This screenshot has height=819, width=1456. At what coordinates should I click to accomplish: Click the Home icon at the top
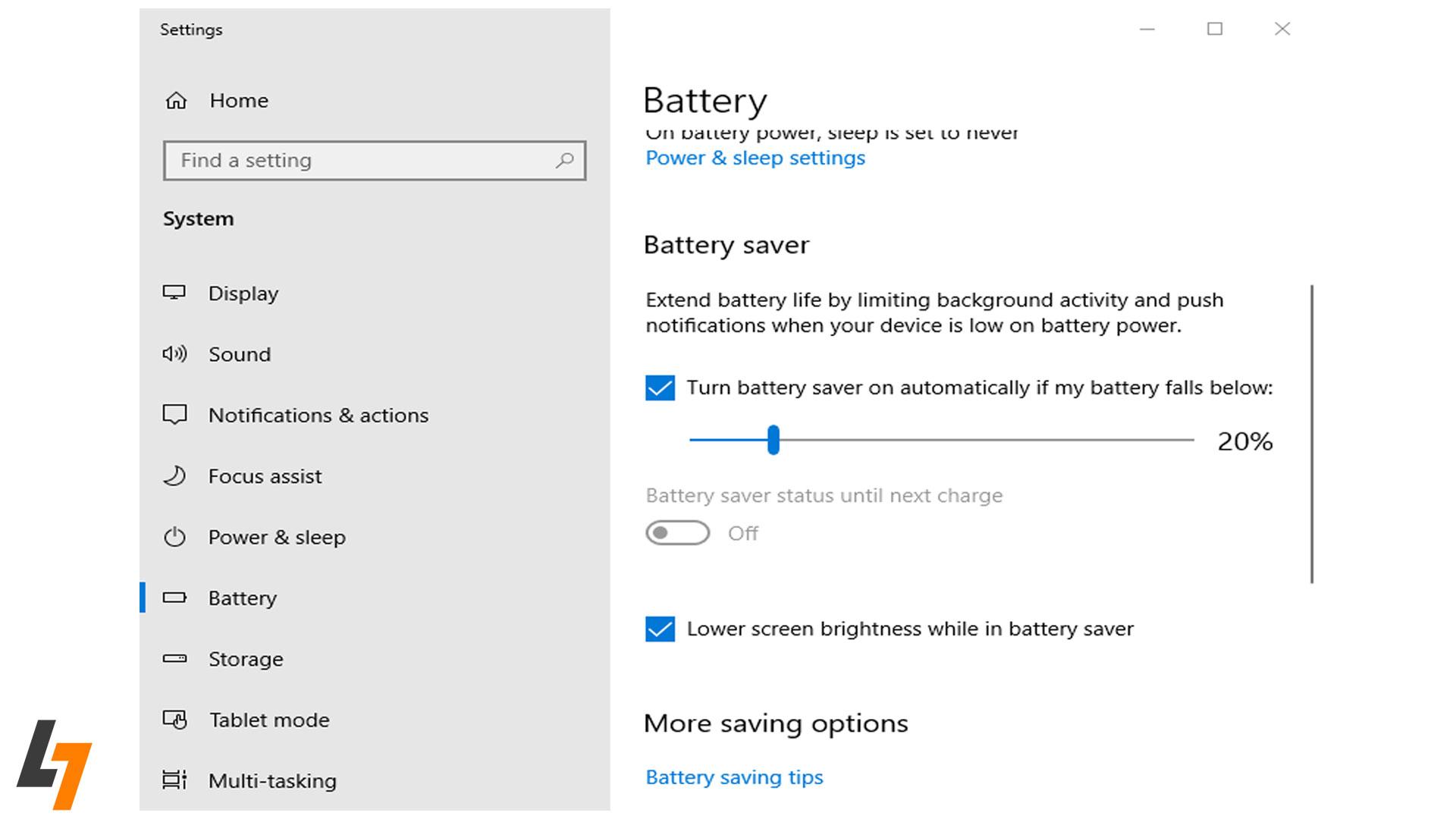(175, 100)
